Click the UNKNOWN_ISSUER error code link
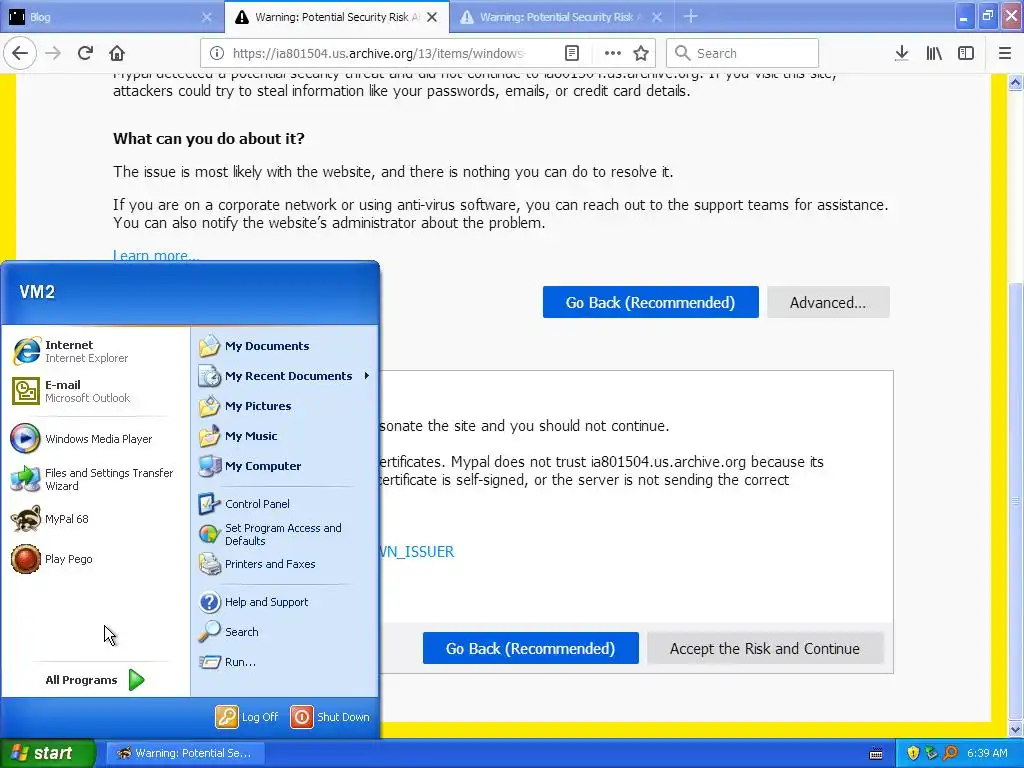1024x768 pixels. 416,552
